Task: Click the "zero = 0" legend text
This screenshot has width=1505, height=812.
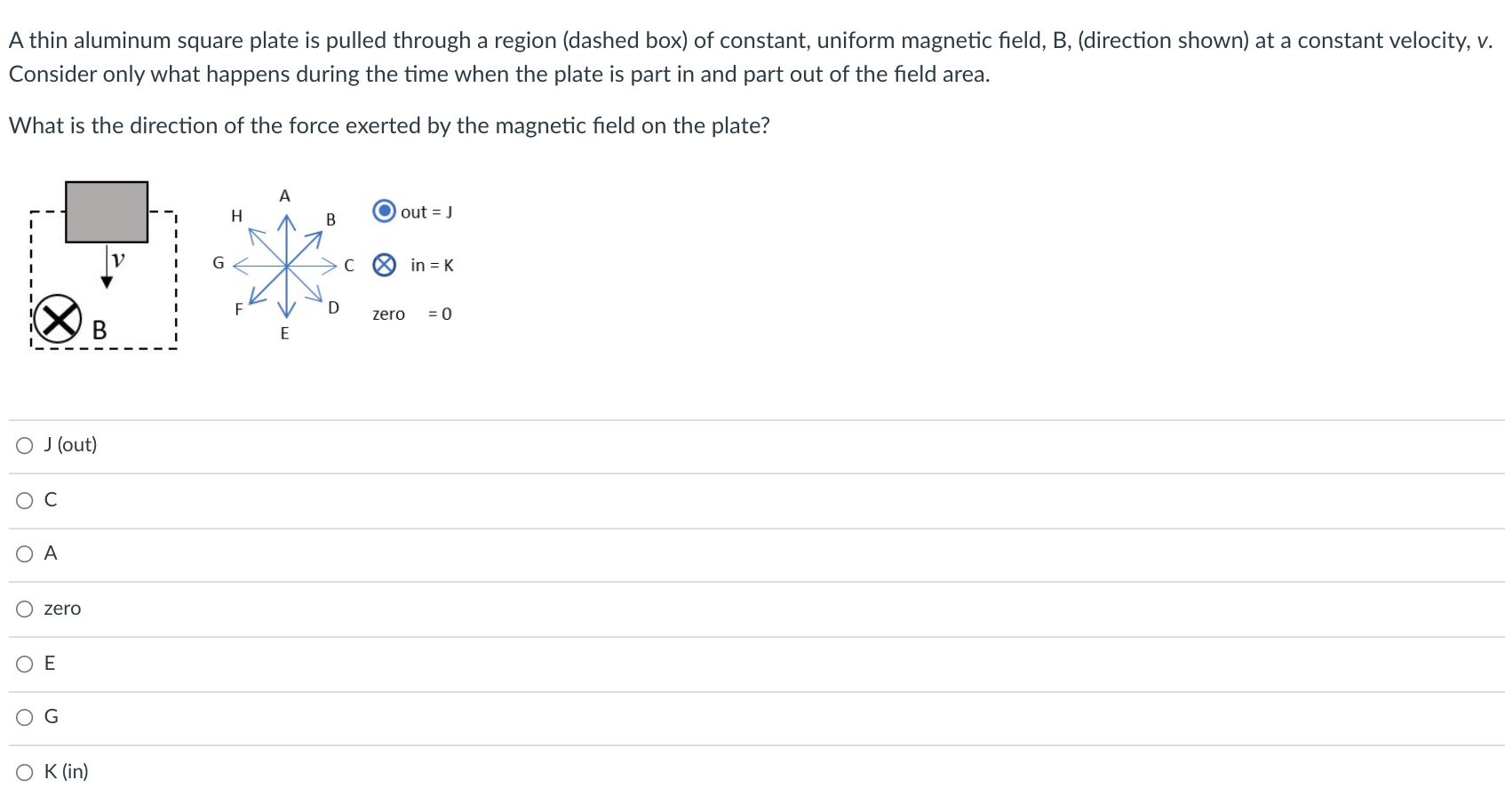Action: pyautogui.click(x=411, y=314)
